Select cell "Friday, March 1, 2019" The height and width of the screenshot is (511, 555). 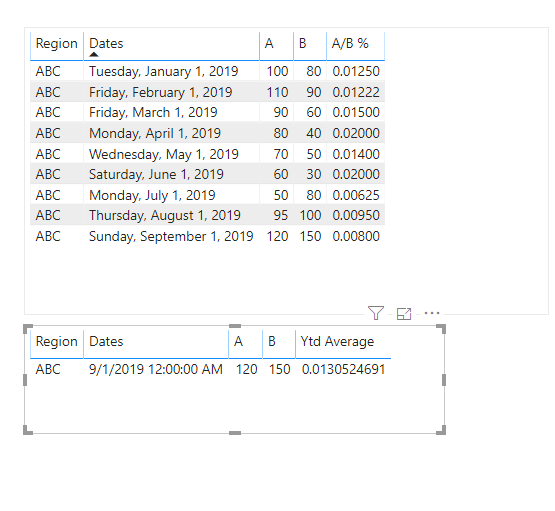(153, 112)
